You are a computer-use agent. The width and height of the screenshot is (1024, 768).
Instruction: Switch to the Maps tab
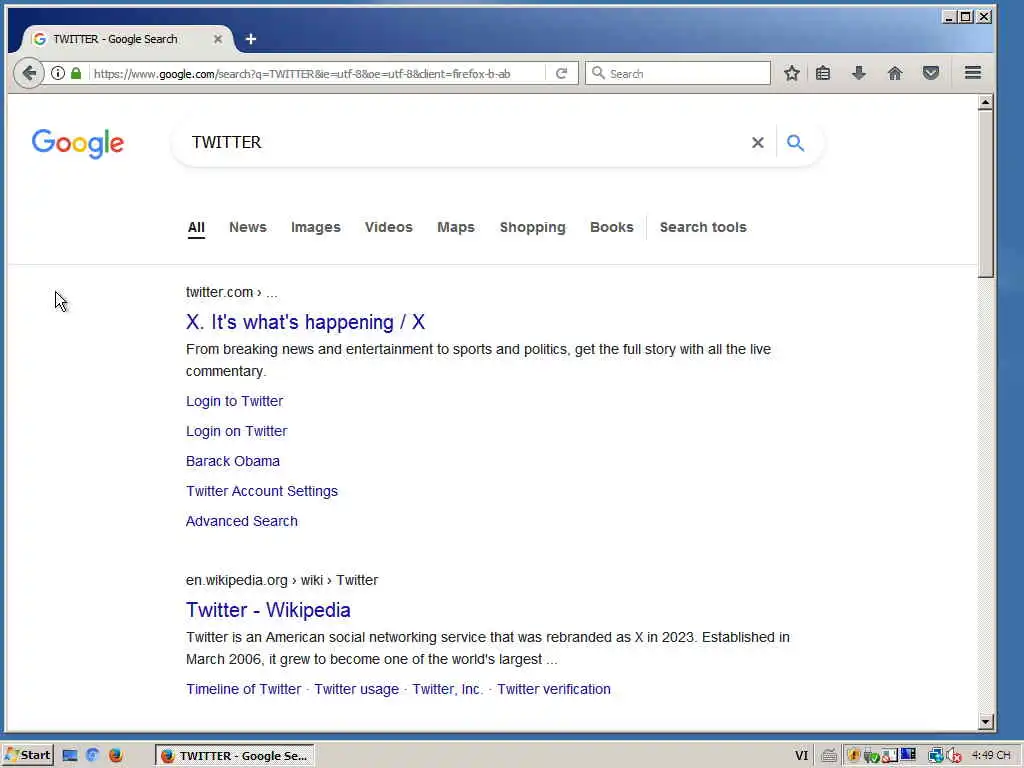pyautogui.click(x=456, y=227)
